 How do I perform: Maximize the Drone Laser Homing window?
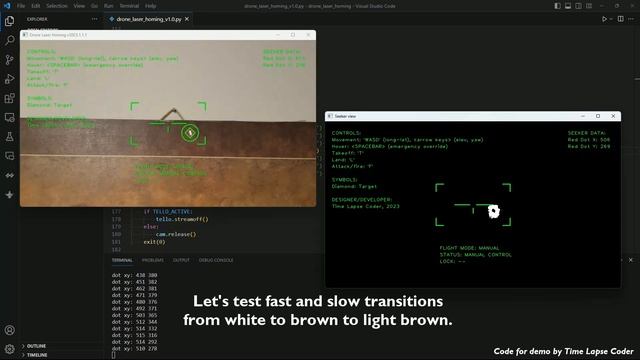[293, 35]
